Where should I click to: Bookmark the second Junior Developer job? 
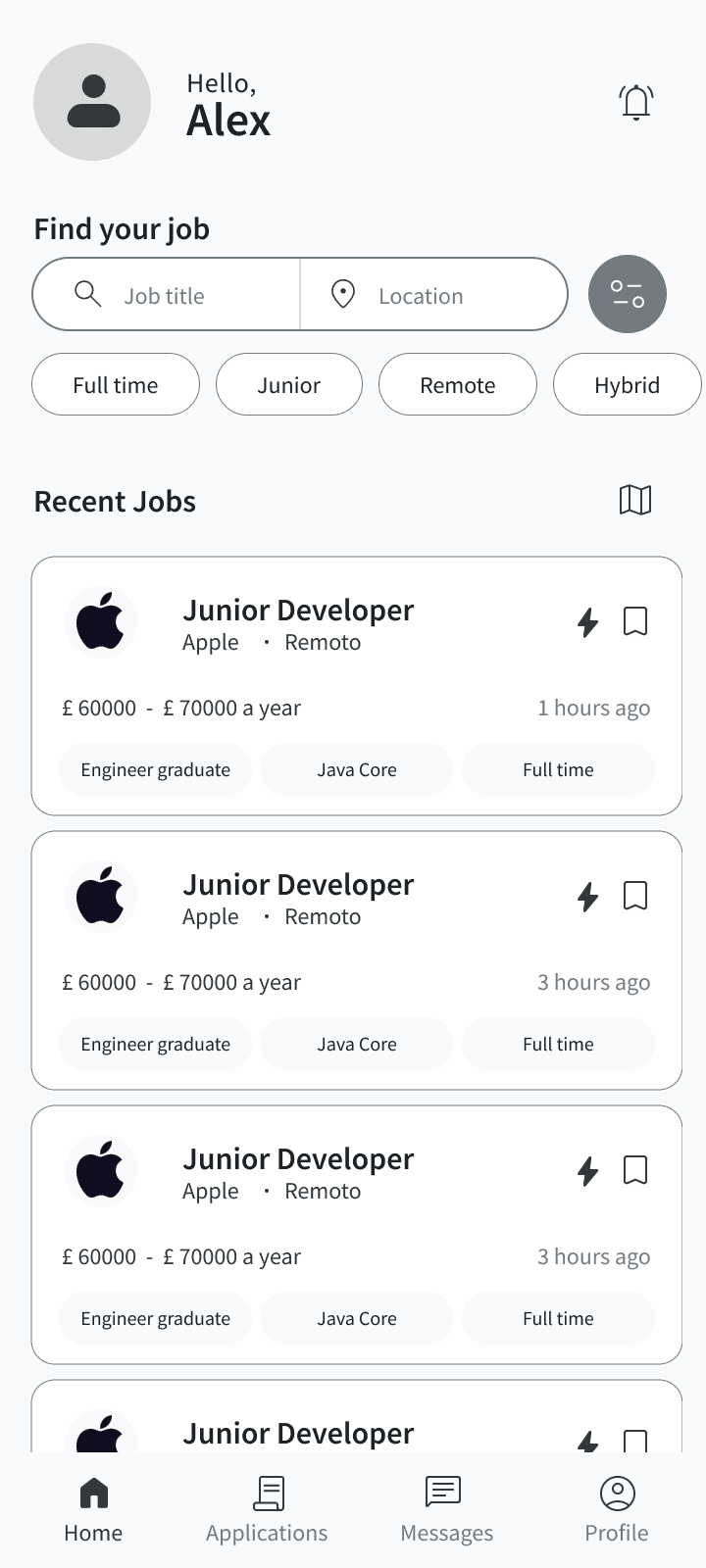tap(635, 896)
